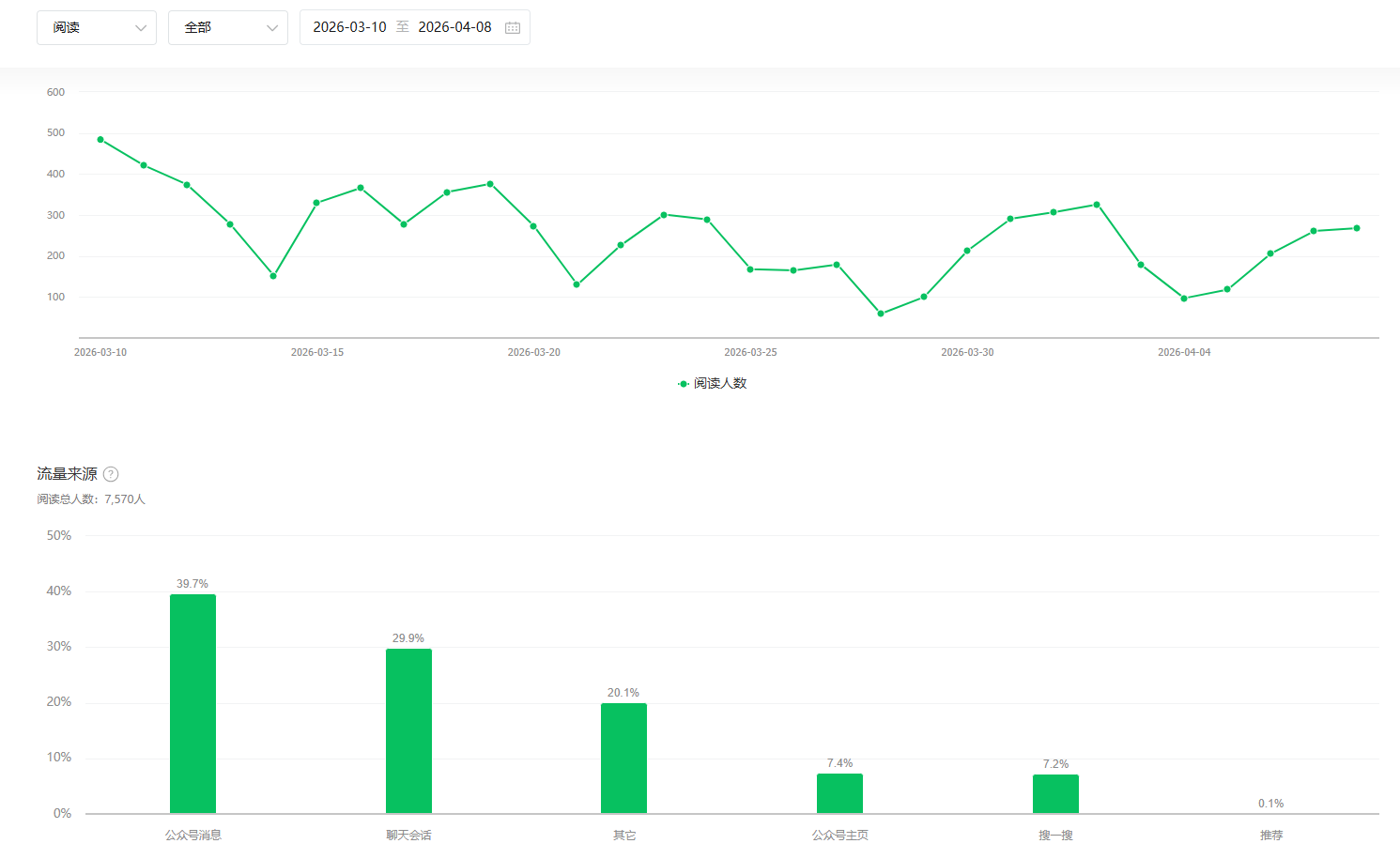Click the start date 2026-03-10 field
The image size is (1400, 859).
(349, 27)
